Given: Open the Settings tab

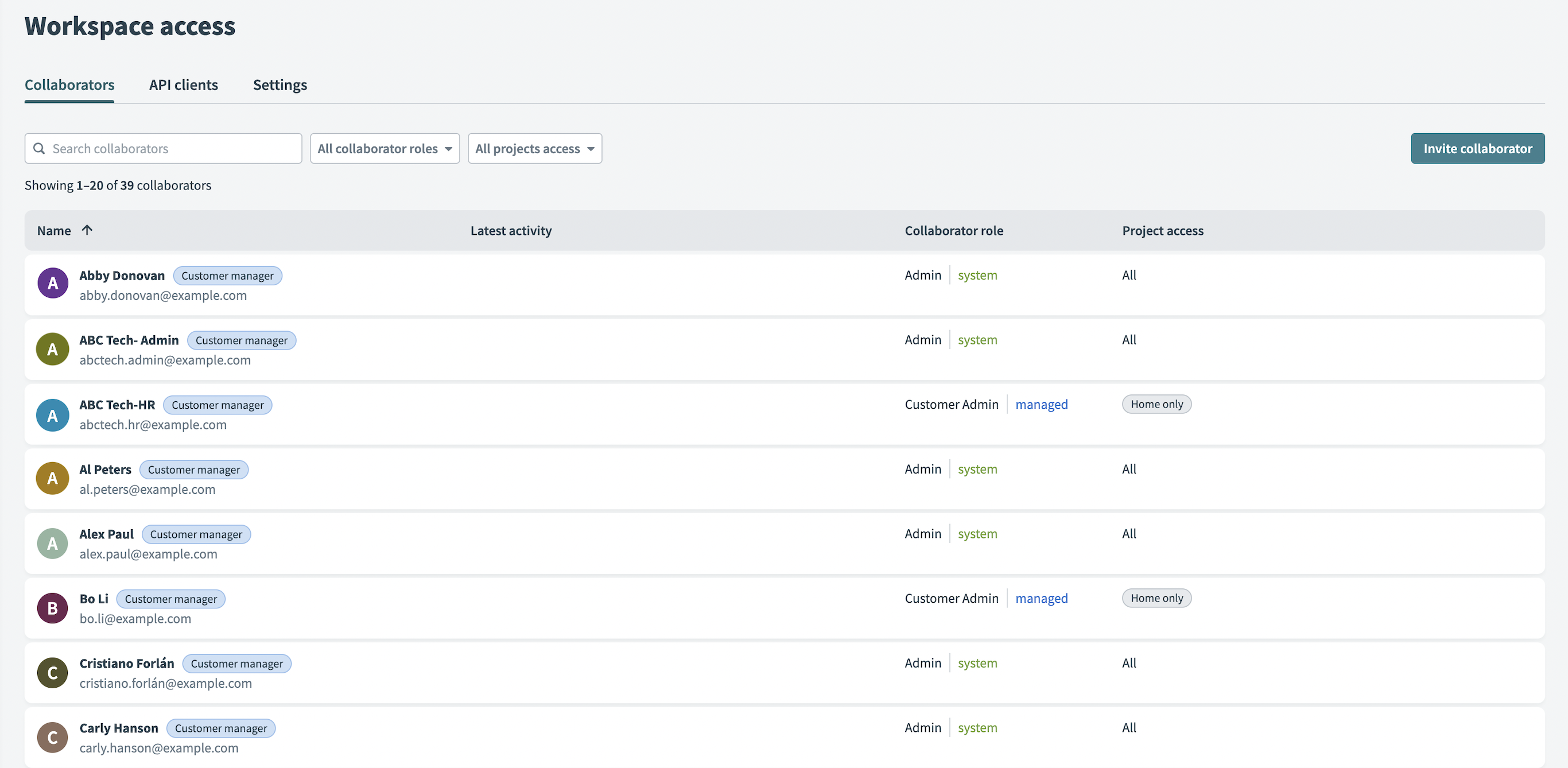Looking at the screenshot, I should coord(280,84).
